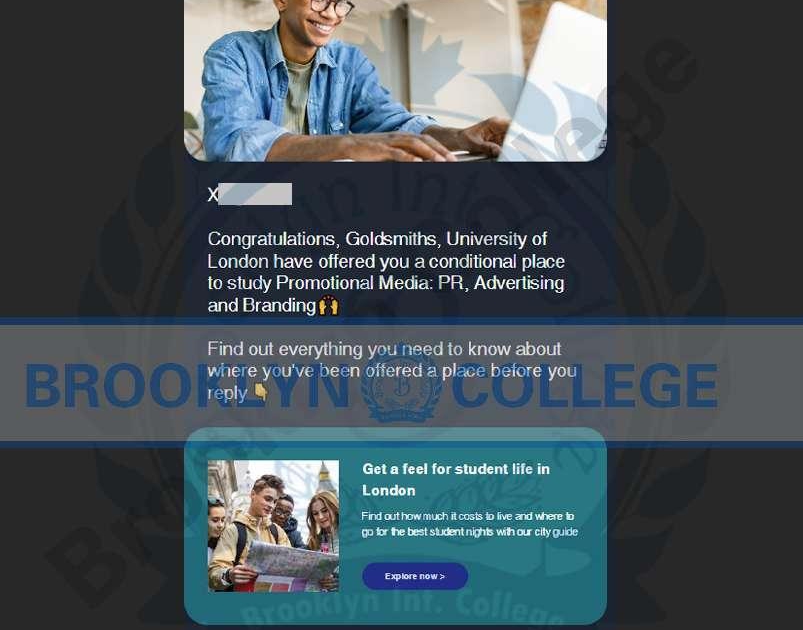This screenshot has width=803, height=630.
Task: Click the raised hands emoji after Branding
Action: click(328, 306)
